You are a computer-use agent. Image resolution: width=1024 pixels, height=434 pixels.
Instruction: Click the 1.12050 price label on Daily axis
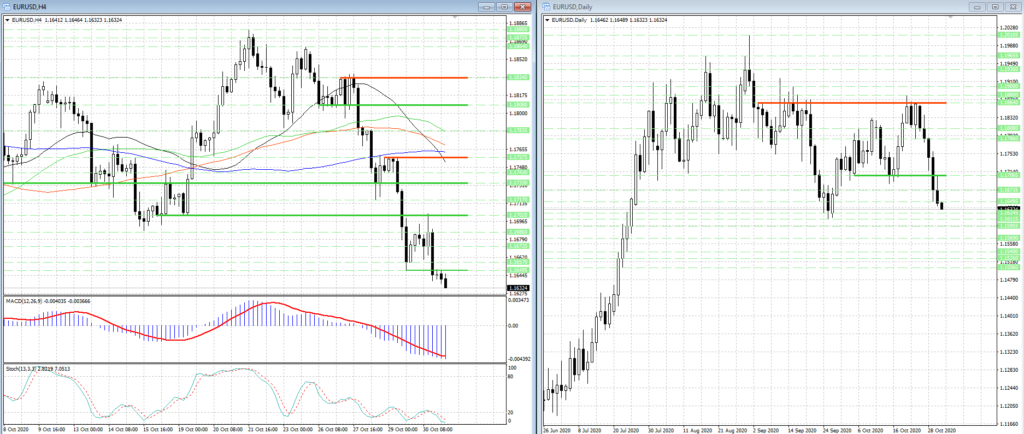1010,406
